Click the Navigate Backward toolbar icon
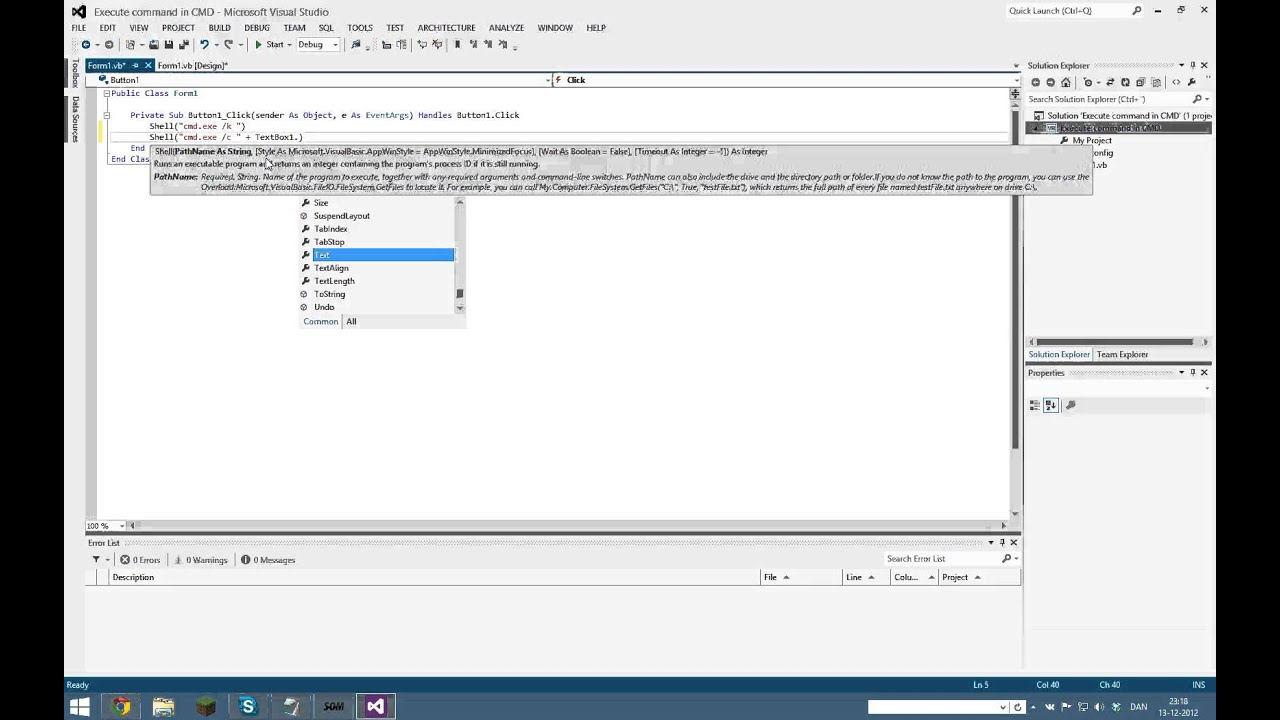 click(85, 45)
